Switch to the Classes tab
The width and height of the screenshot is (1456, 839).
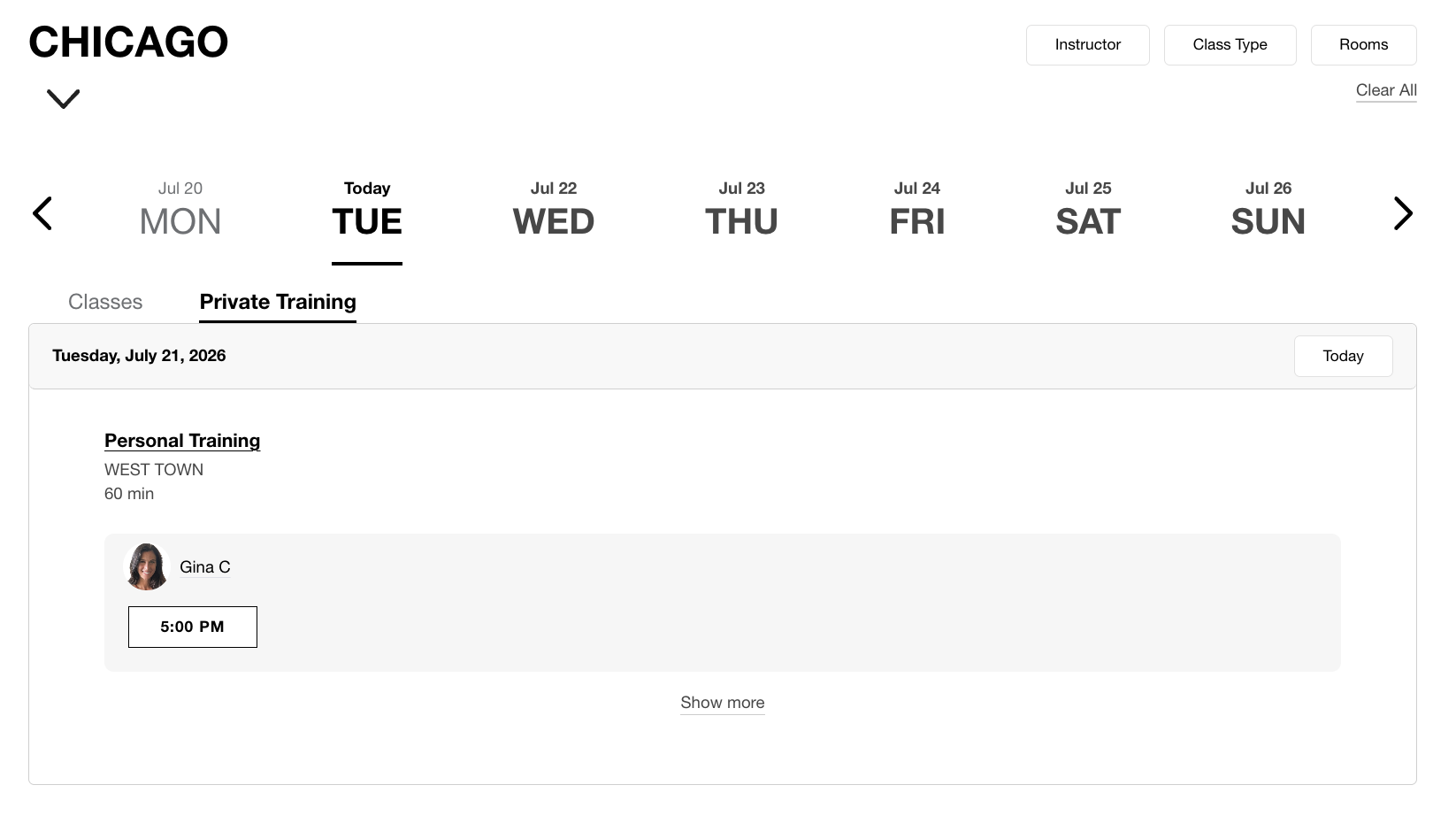click(x=105, y=302)
